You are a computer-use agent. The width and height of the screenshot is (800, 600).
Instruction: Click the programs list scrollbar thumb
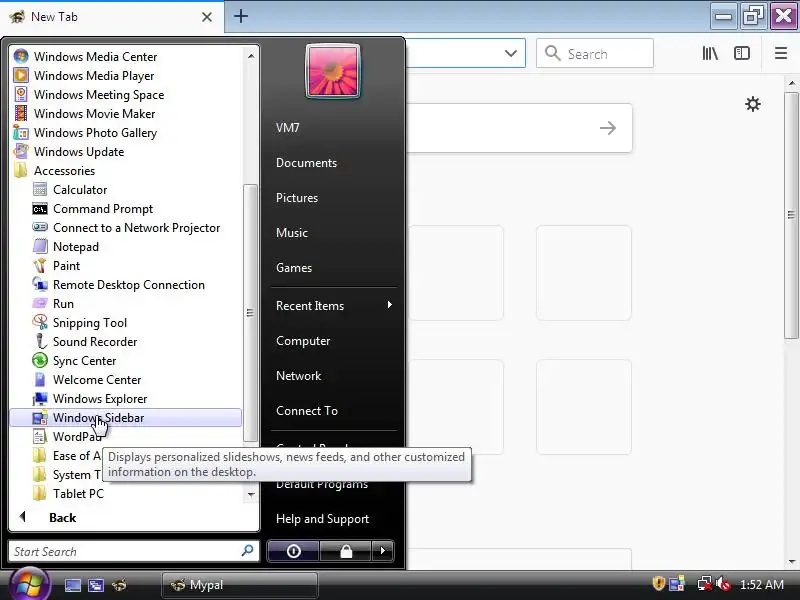pos(250,313)
